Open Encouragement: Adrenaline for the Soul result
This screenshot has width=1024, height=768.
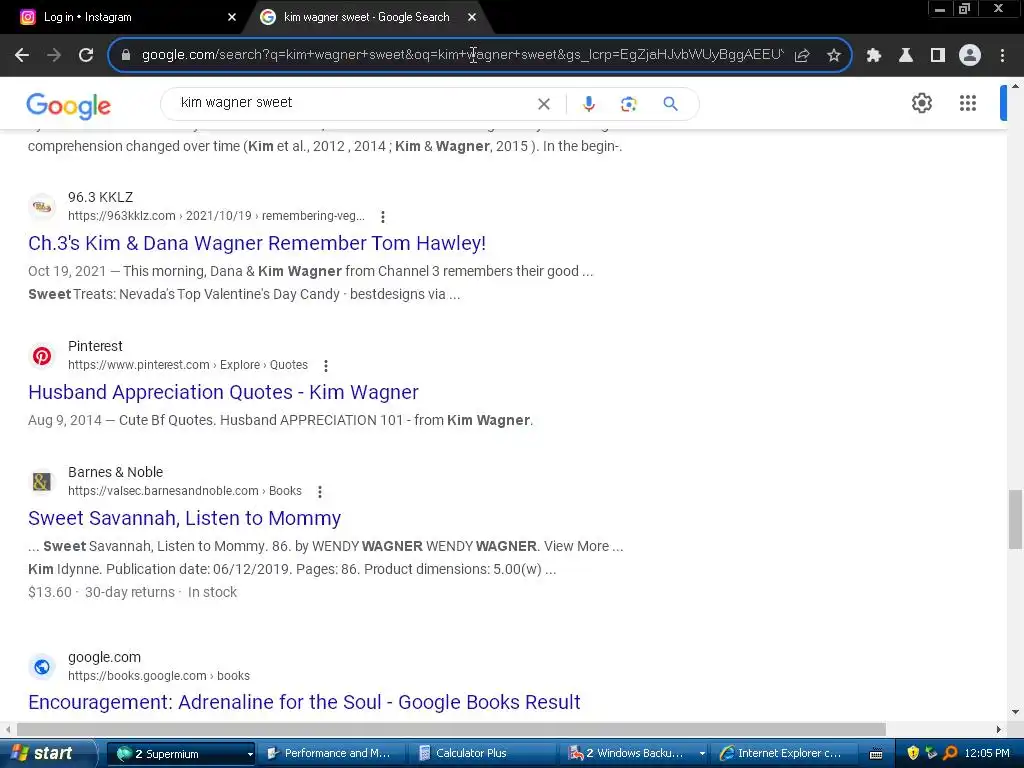pos(304,702)
